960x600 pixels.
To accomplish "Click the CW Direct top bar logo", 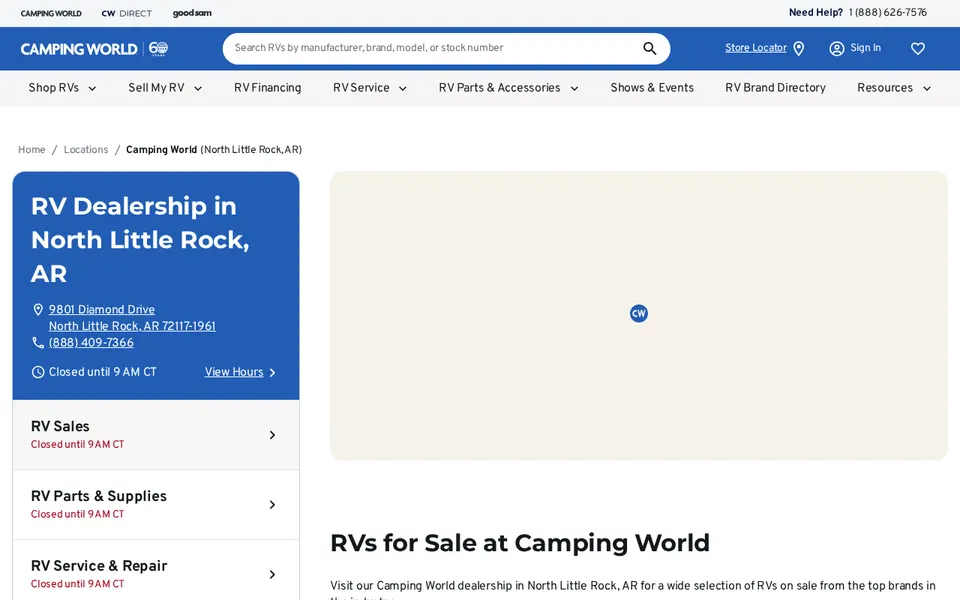I will (127, 13).
